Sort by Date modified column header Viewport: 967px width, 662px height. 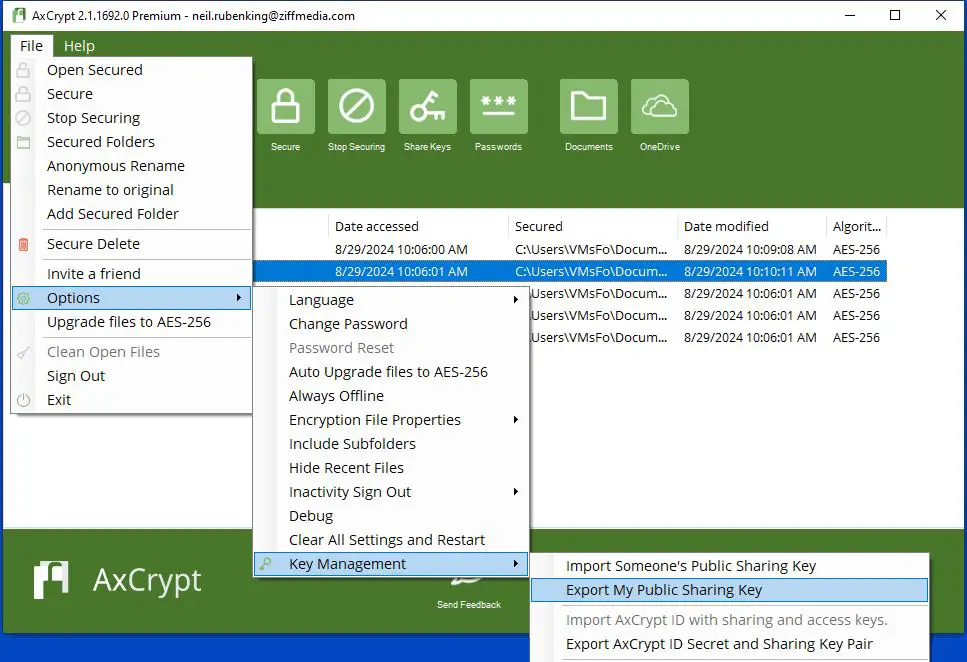[752, 226]
